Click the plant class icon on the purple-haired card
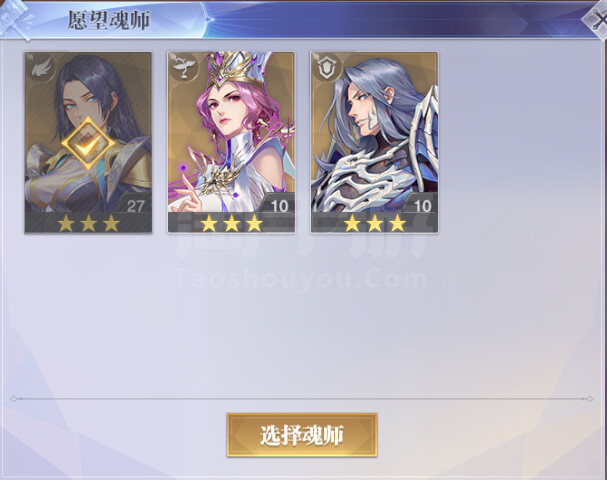The width and height of the screenshot is (607, 480). point(184,68)
